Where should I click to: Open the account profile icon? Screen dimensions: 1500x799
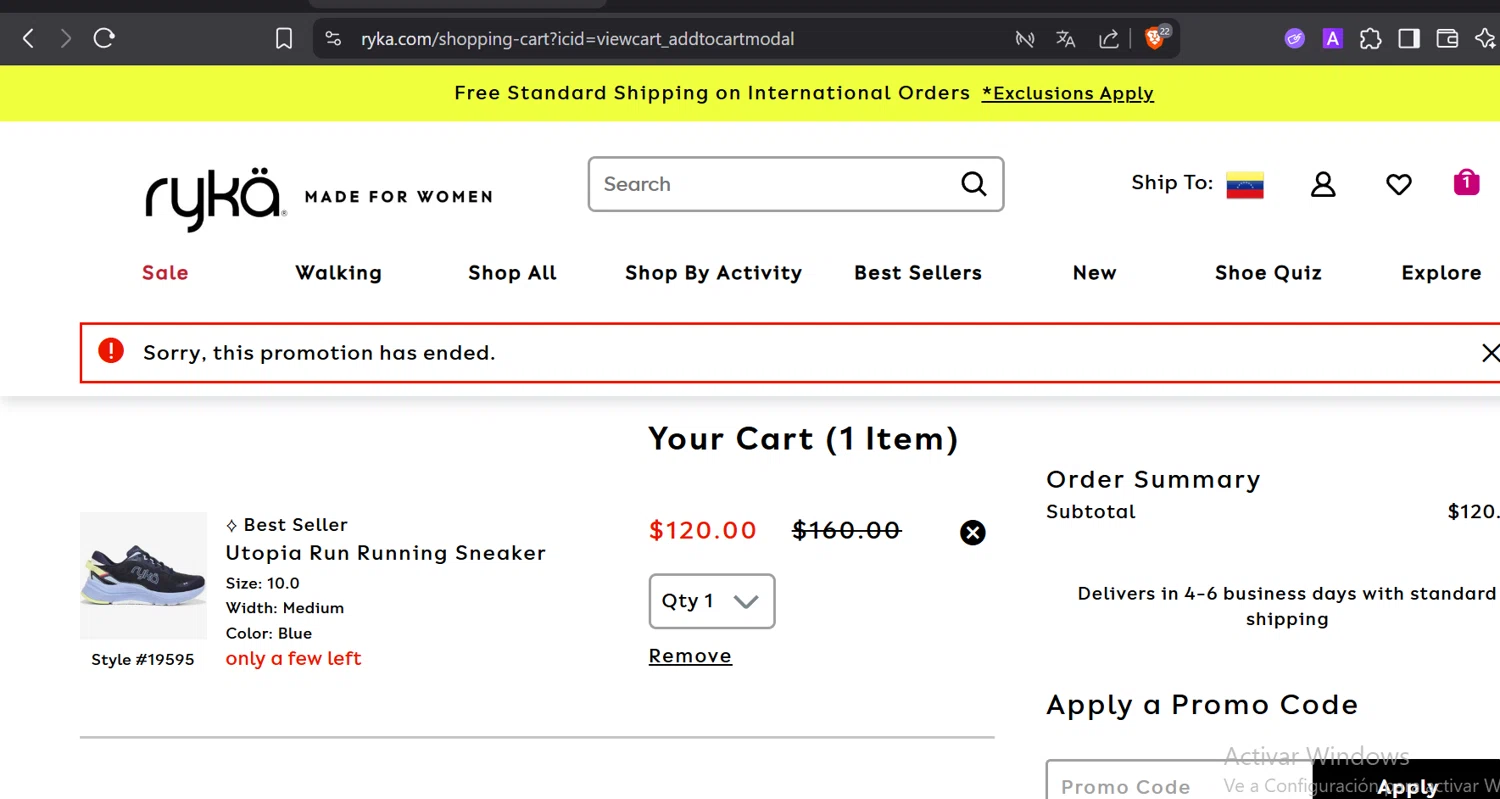click(1323, 184)
